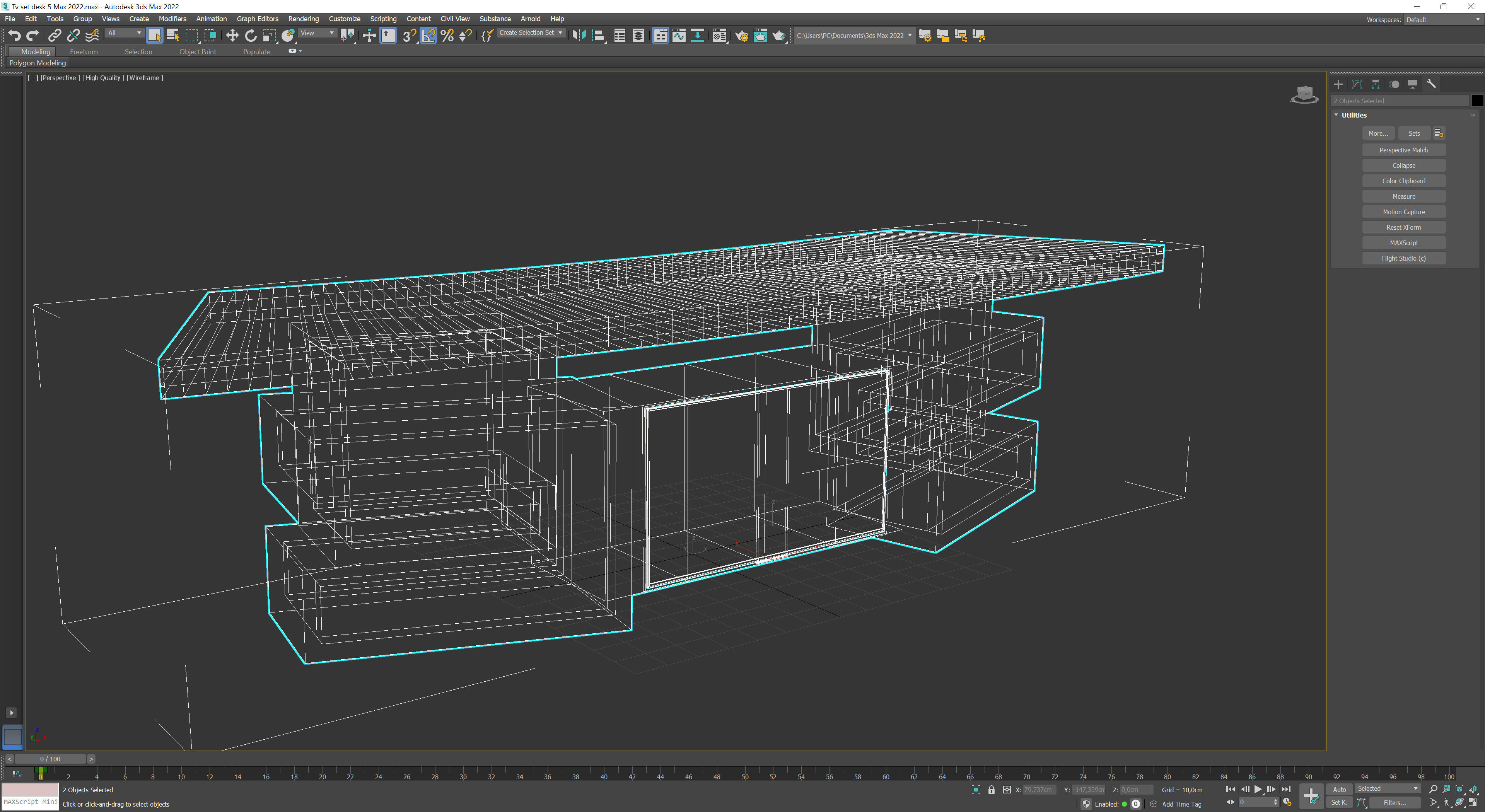Screen dimensions: 1485x812
Task: Toggle Auto key mode
Action: [1339, 790]
